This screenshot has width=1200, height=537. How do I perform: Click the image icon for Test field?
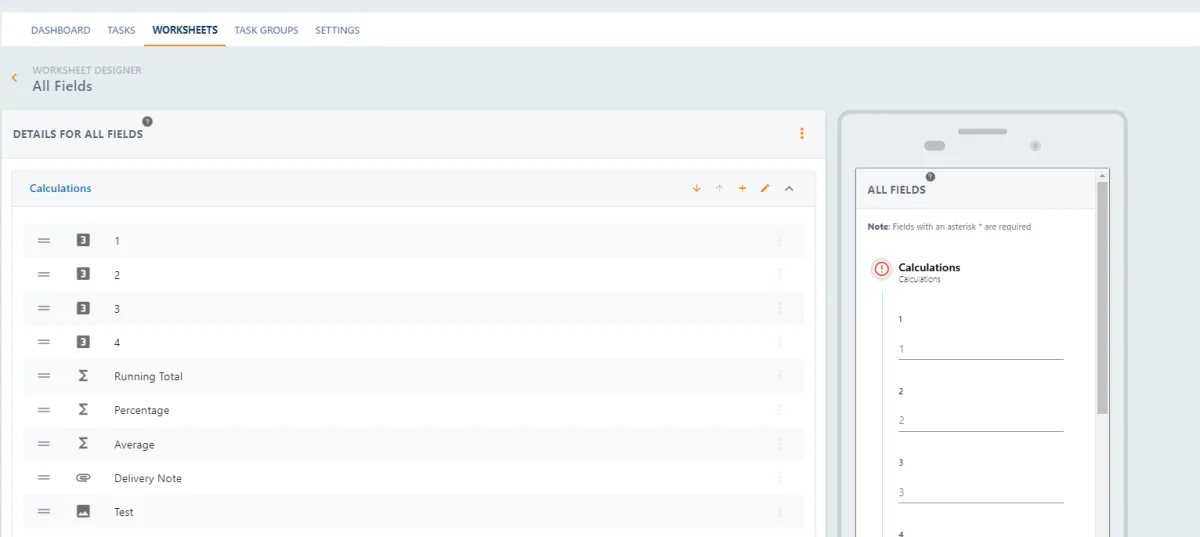click(x=83, y=512)
